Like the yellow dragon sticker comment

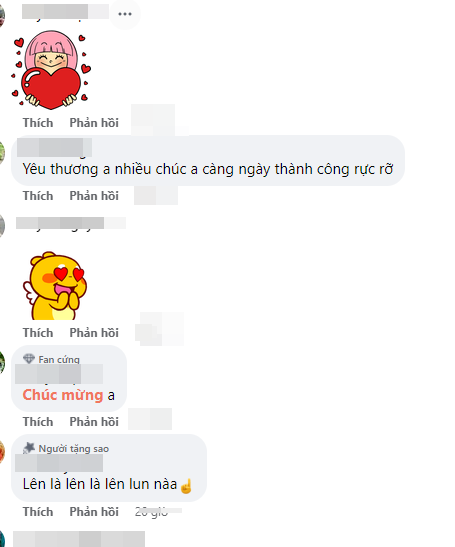pyautogui.click(x=38, y=333)
